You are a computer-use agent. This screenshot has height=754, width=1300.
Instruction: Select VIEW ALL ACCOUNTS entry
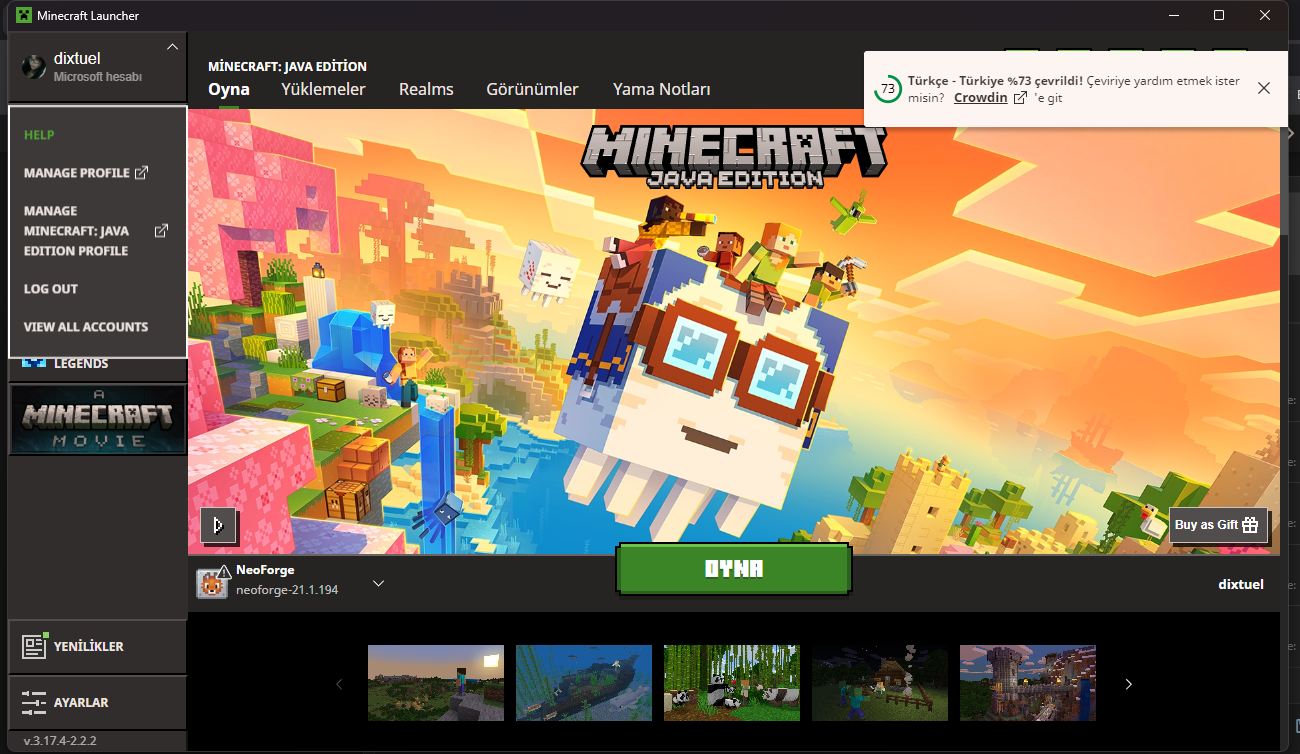click(86, 327)
